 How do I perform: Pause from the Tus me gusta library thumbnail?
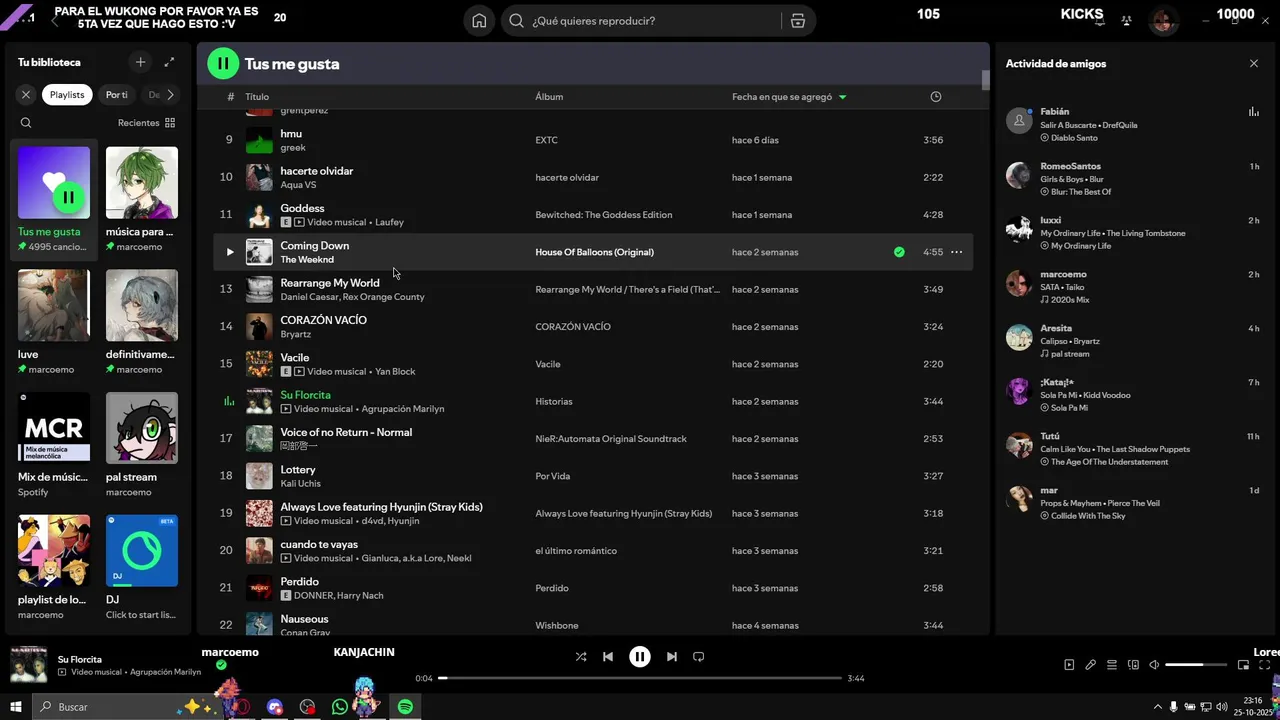tap(69, 197)
